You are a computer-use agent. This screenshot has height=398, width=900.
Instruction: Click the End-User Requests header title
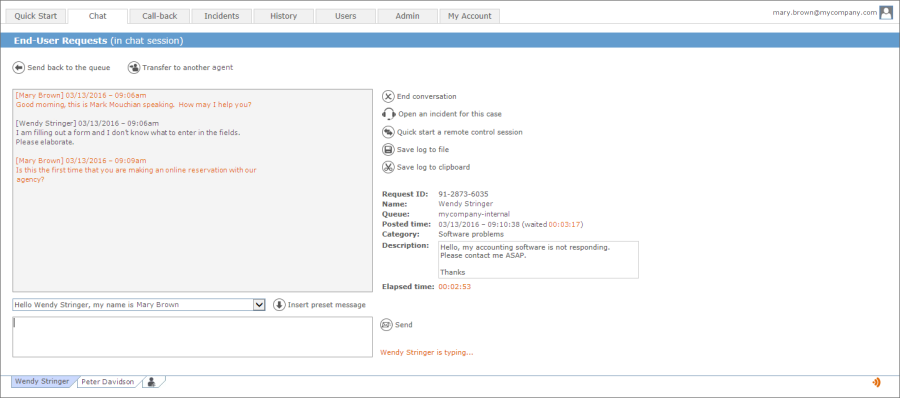tap(60, 41)
